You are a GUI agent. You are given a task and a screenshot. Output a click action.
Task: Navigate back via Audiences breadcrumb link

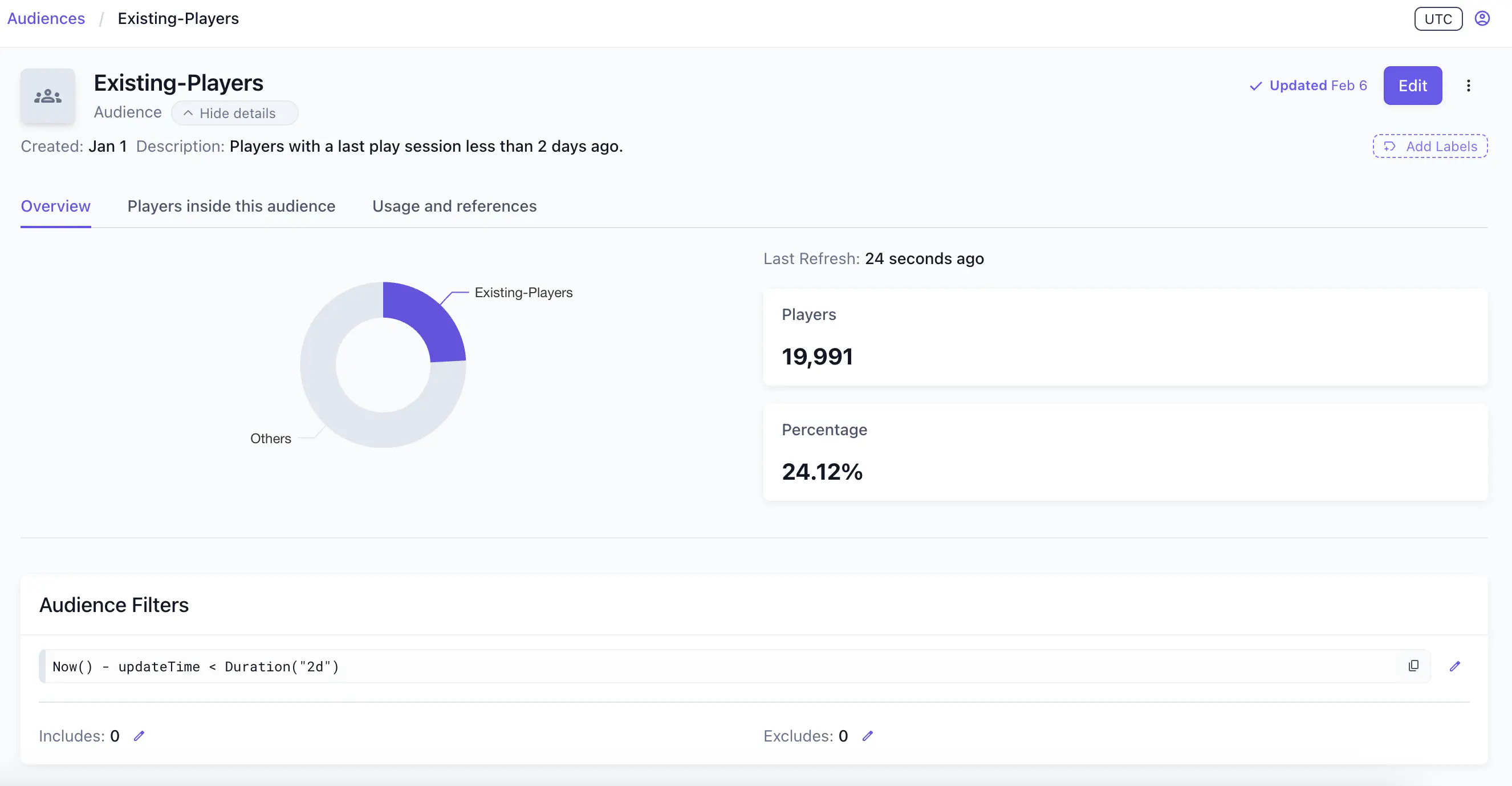point(46,18)
